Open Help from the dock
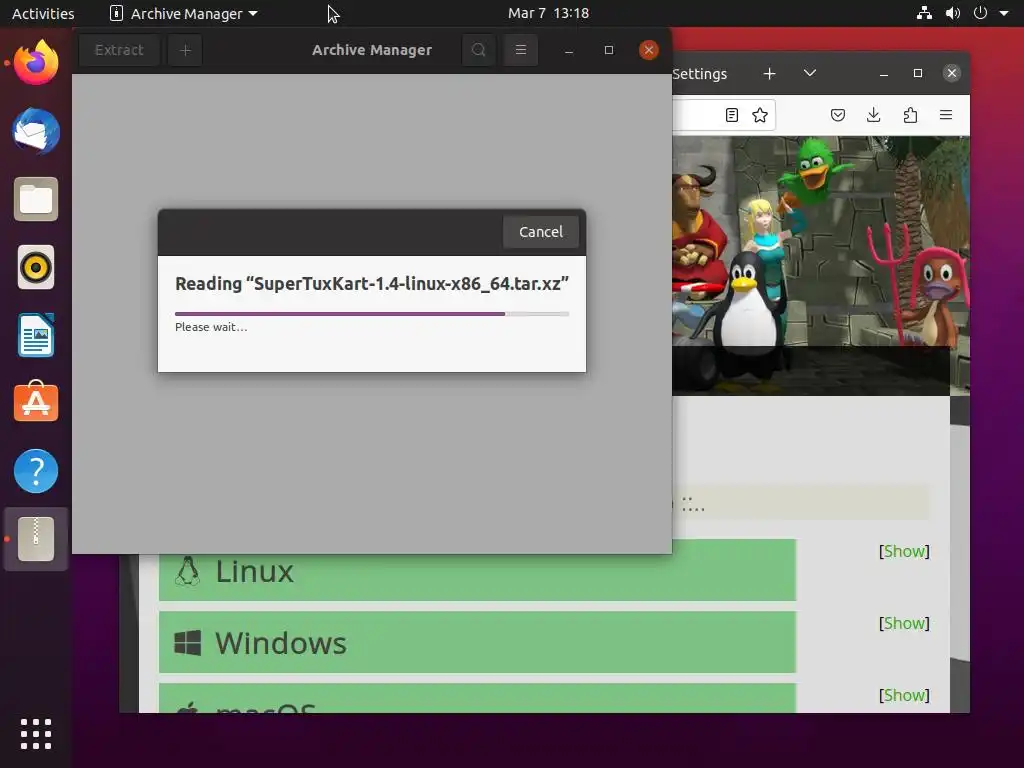Image resolution: width=1024 pixels, height=768 pixels. point(36,471)
